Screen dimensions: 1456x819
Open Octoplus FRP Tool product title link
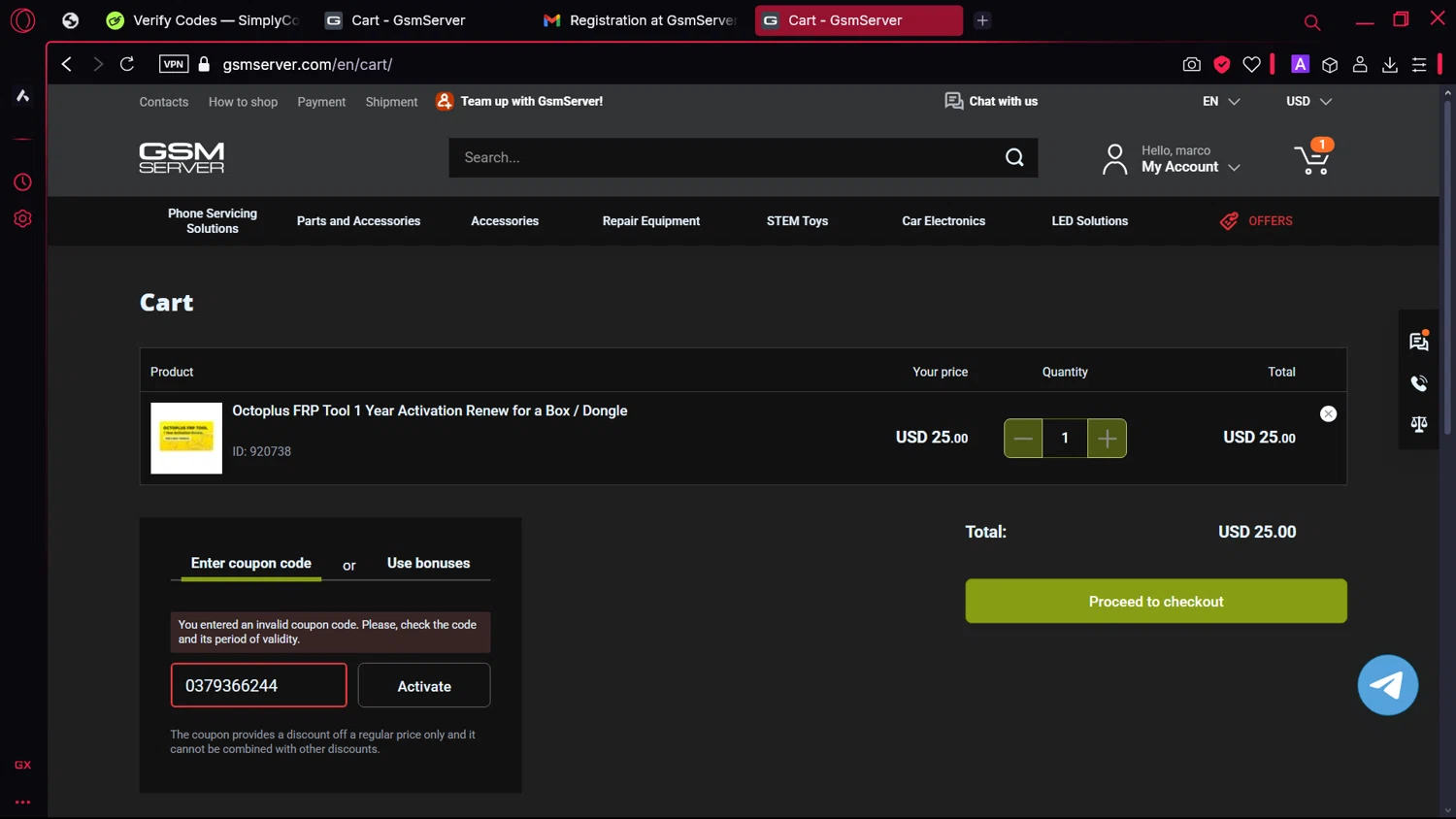coord(430,411)
